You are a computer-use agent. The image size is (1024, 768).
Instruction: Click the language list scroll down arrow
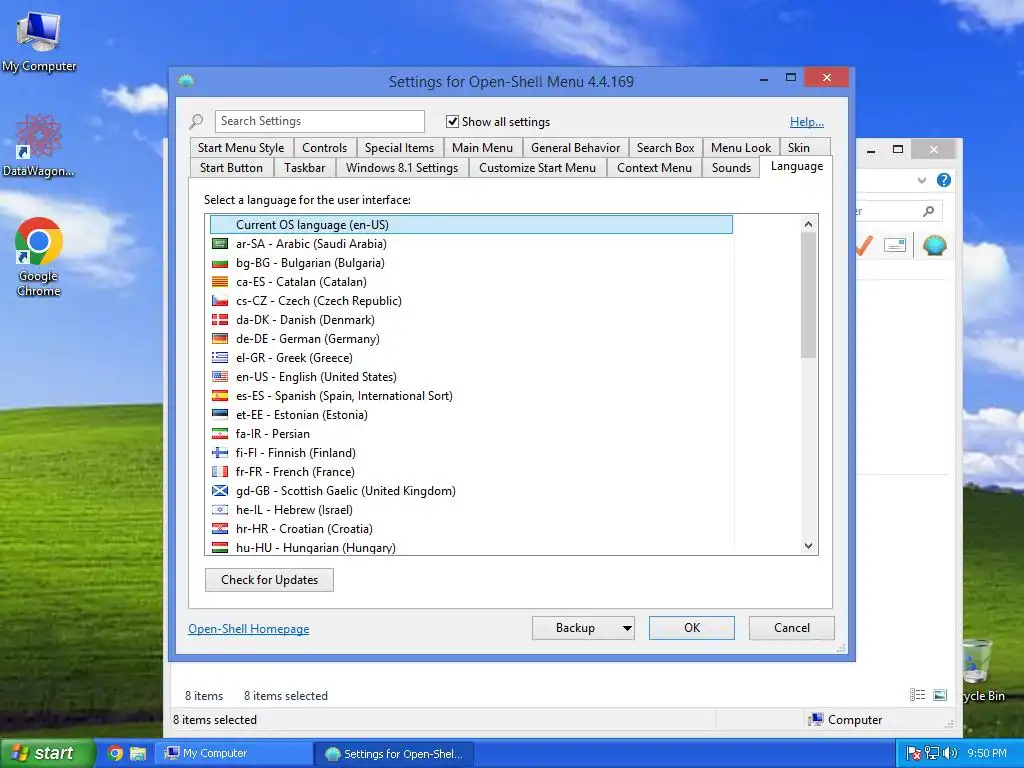click(x=808, y=545)
